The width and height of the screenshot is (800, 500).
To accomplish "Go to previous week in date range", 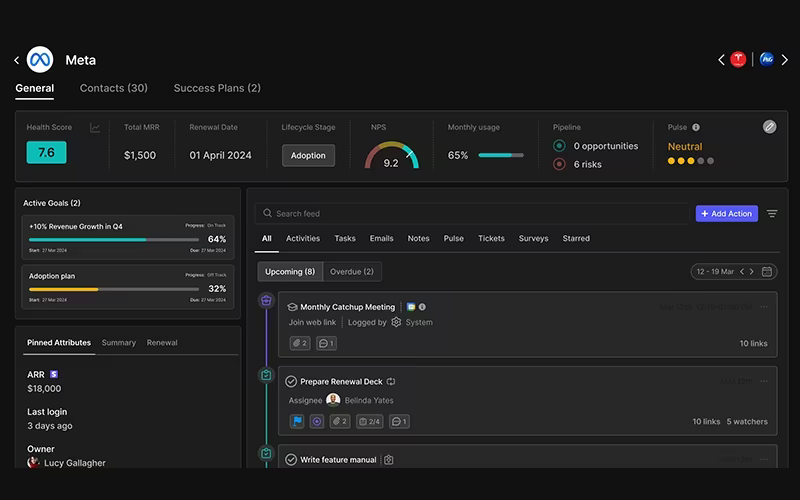I will click(742, 271).
